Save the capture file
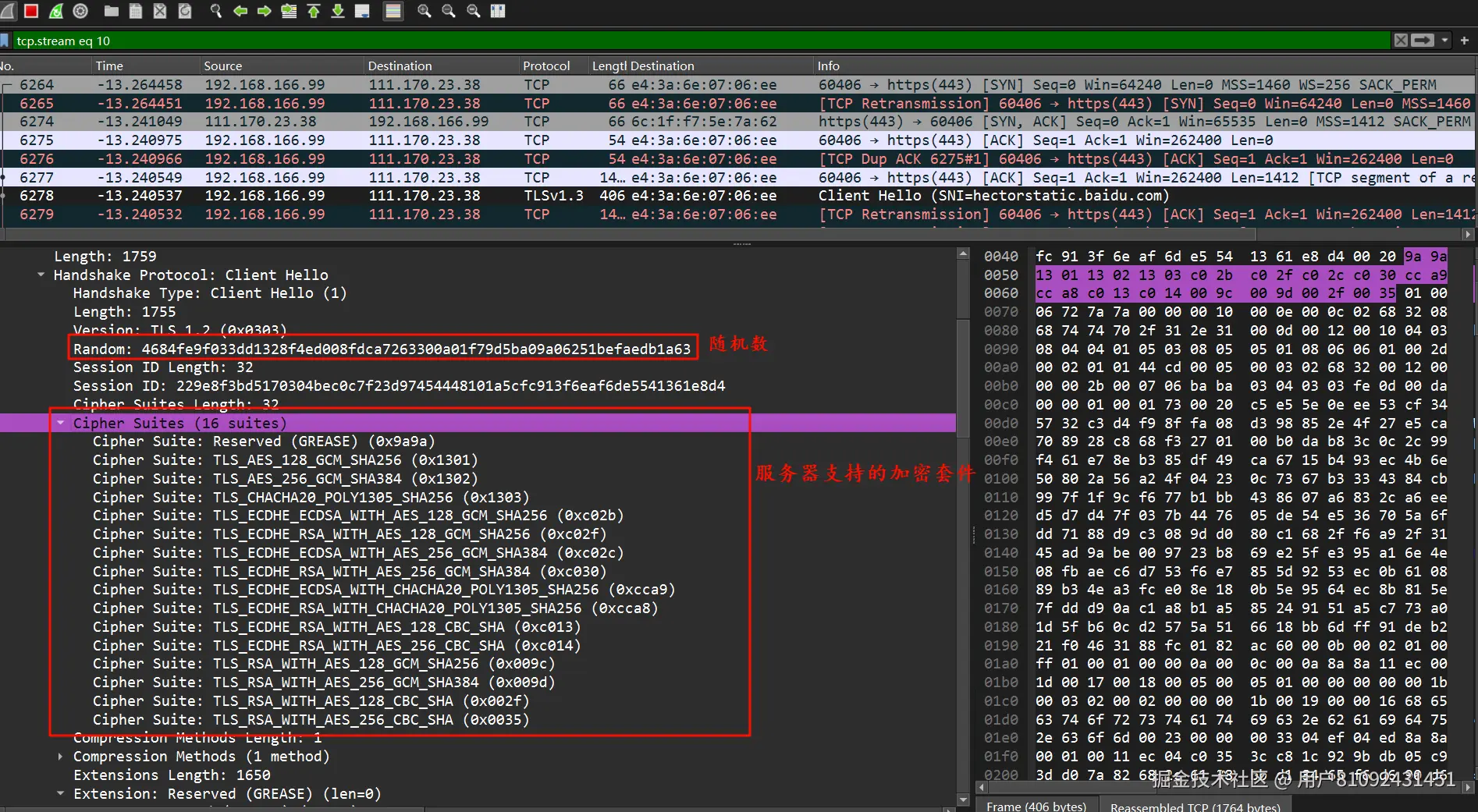This screenshot has width=1478, height=812. click(136, 11)
